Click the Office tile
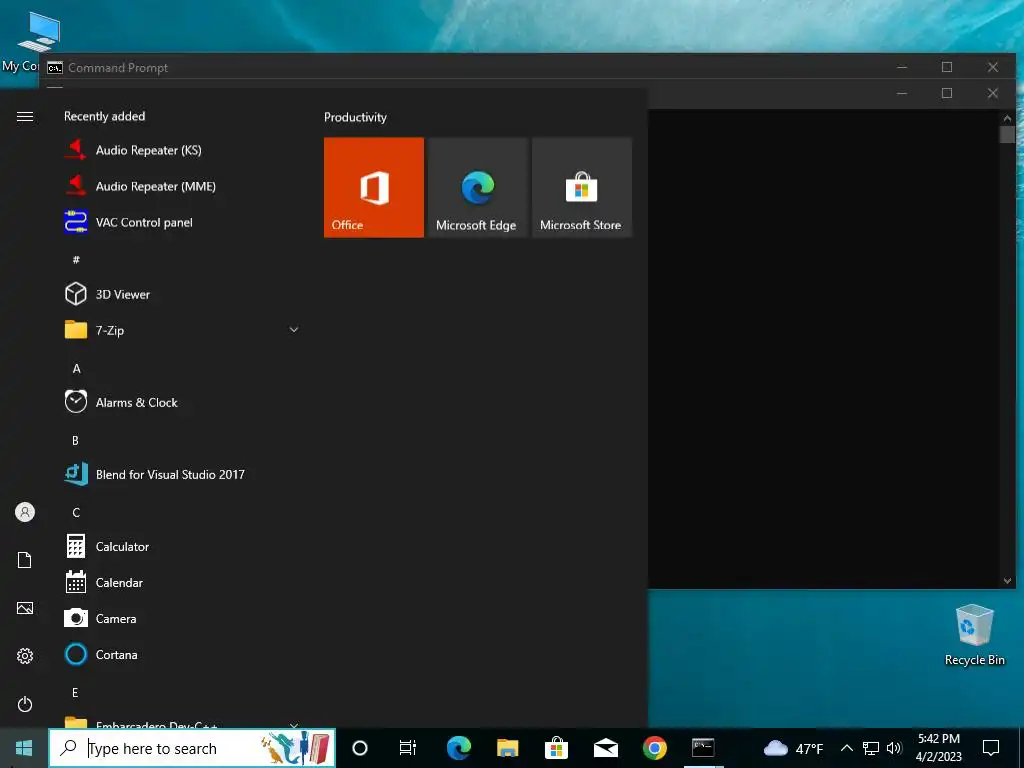Image resolution: width=1024 pixels, height=768 pixels. click(x=374, y=187)
